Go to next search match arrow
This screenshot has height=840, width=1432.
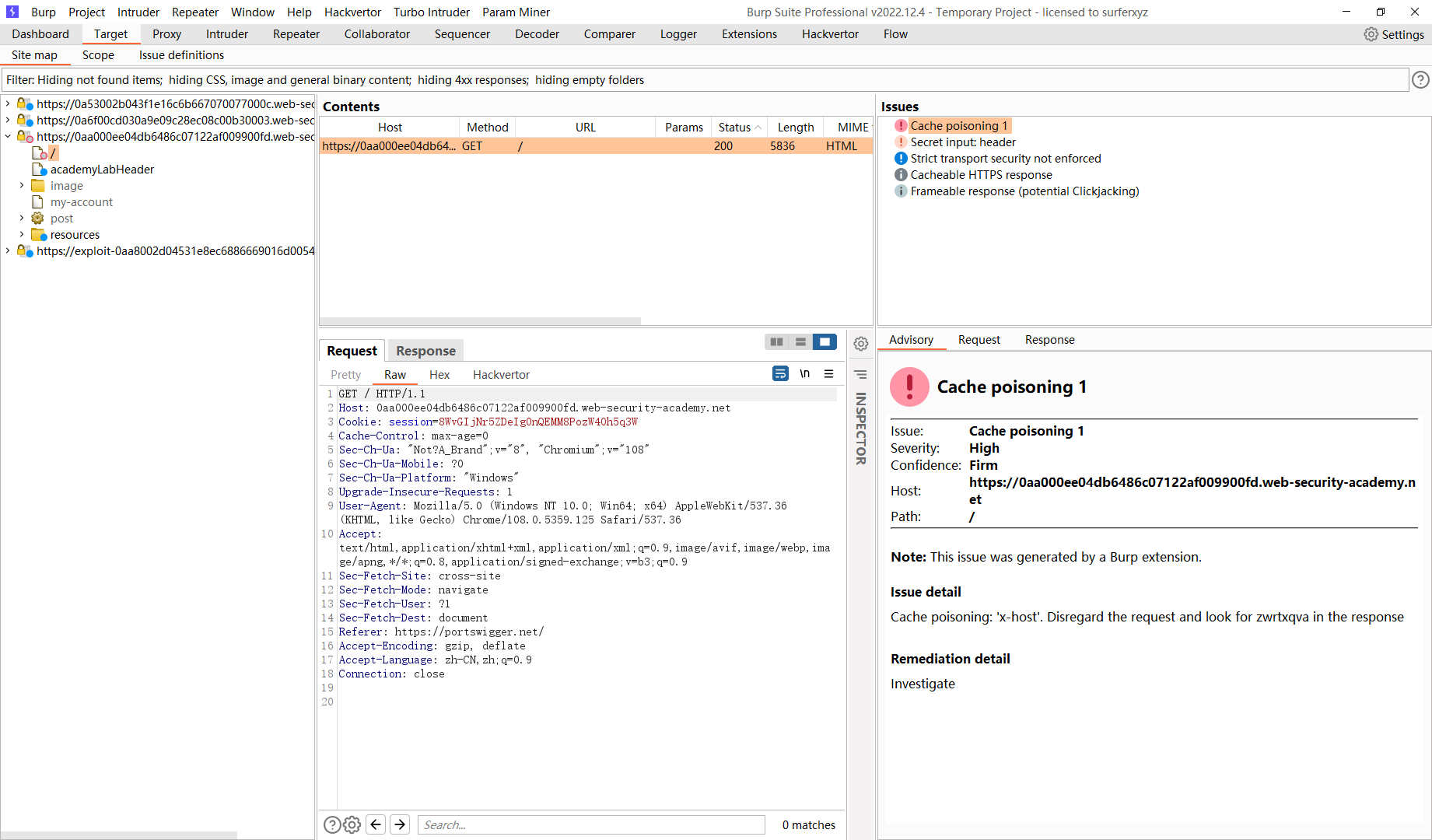pos(401,824)
